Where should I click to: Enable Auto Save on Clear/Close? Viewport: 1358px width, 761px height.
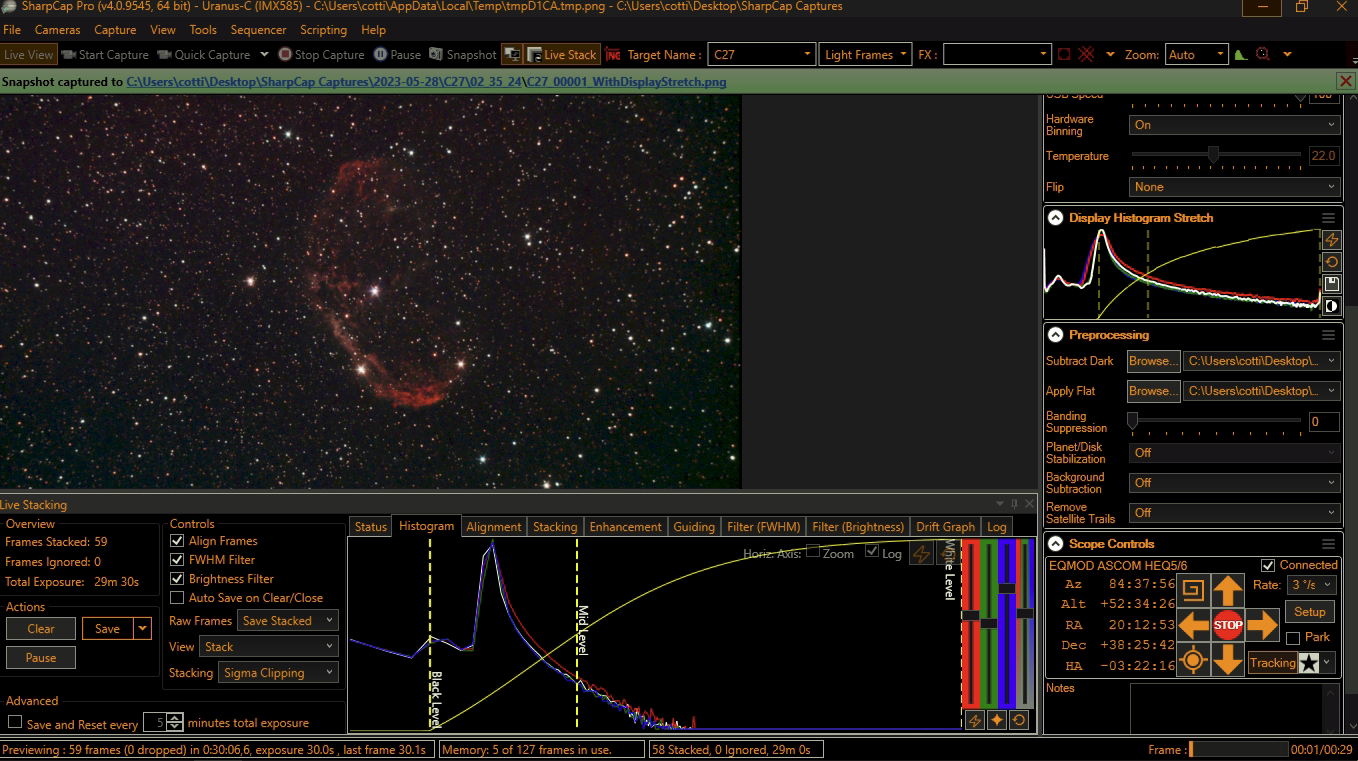(x=177, y=598)
